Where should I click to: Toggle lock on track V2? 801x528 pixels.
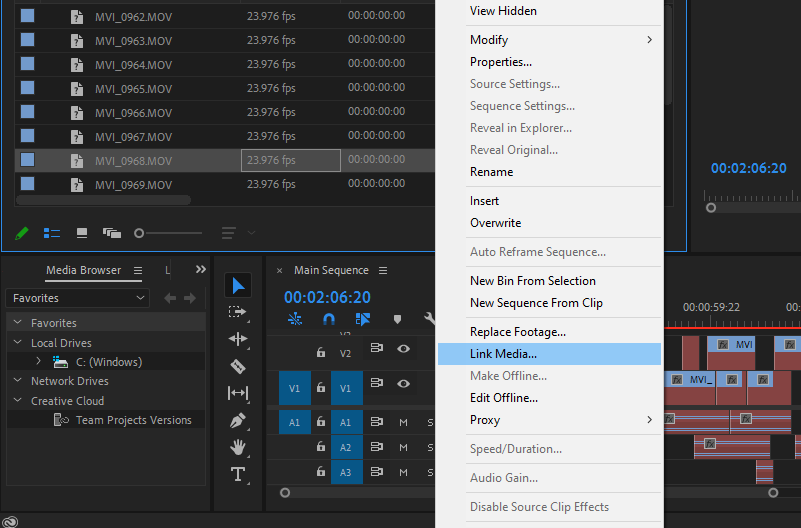coord(320,352)
